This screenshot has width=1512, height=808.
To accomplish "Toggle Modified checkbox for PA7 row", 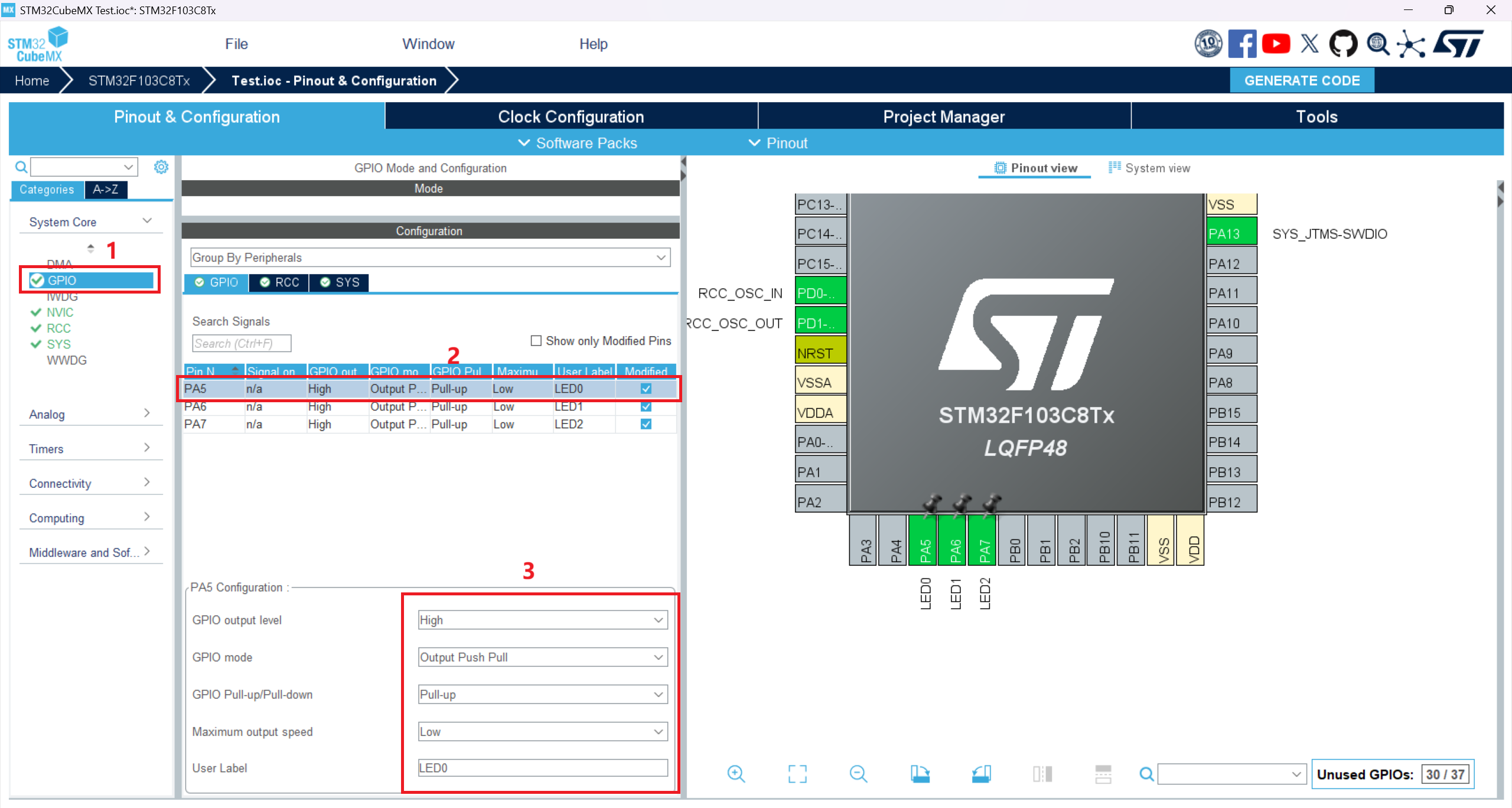I will tap(646, 424).
